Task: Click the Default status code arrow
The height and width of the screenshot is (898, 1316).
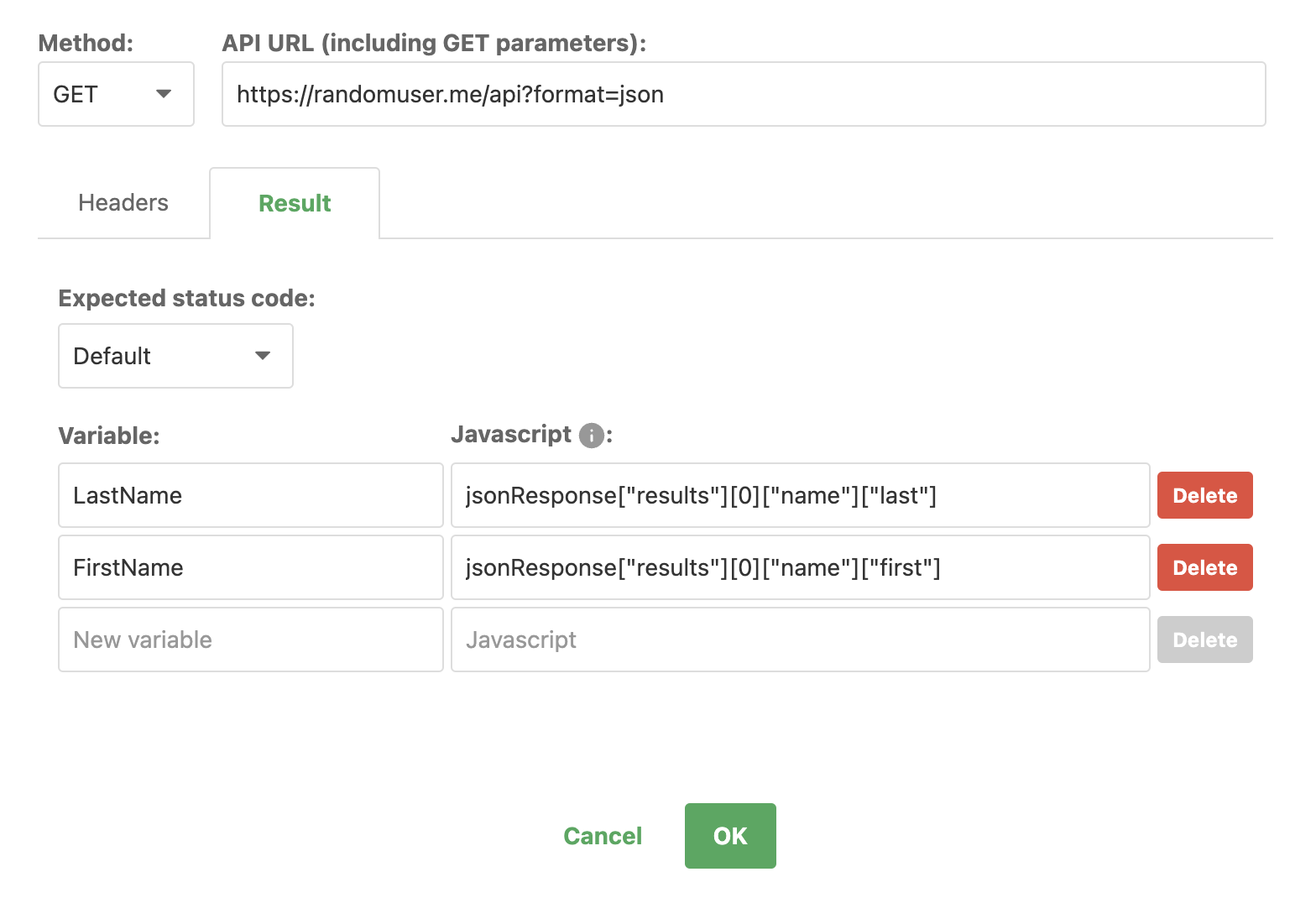Action: [263, 356]
